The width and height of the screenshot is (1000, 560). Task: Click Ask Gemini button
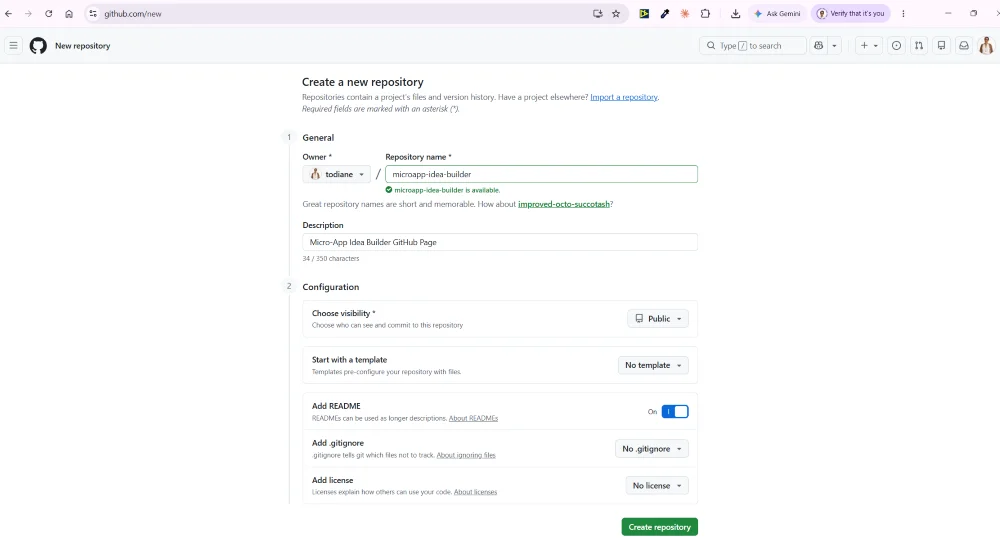[777, 13]
